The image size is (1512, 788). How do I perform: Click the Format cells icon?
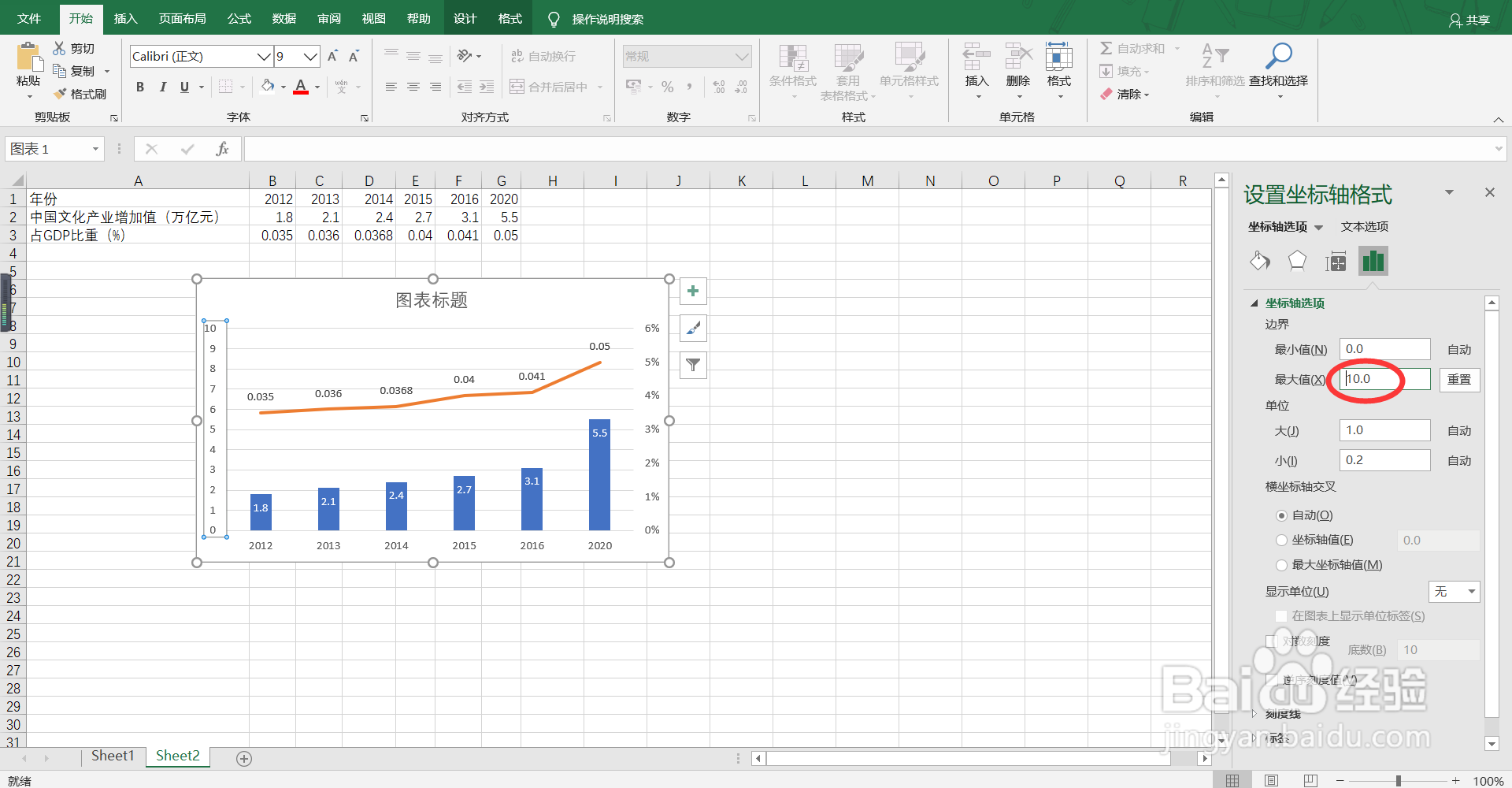pyautogui.click(x=1059, y=56)
